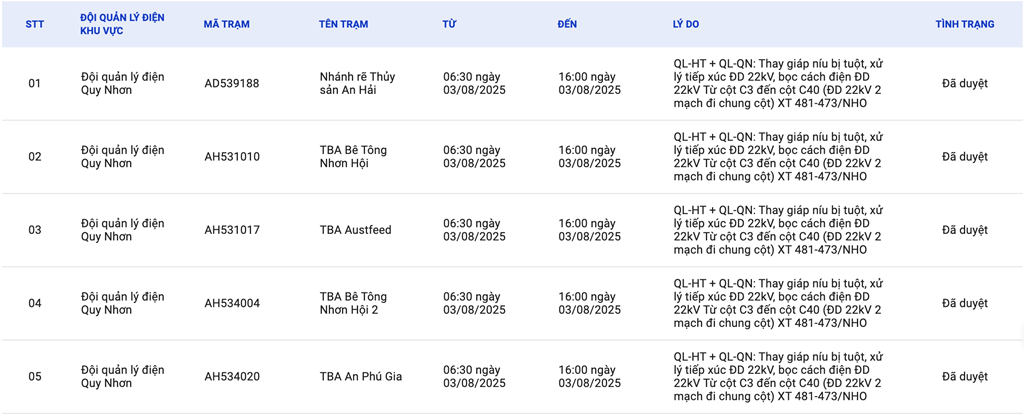Click the Đội quản lý điện khu vực header
This screenshot has height=415, width=1024.
(x=123, y=24)
